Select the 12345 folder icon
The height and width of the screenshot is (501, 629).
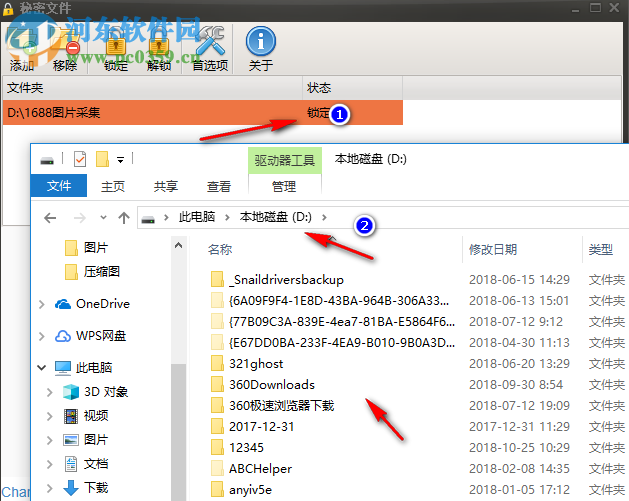coord(217,447)
